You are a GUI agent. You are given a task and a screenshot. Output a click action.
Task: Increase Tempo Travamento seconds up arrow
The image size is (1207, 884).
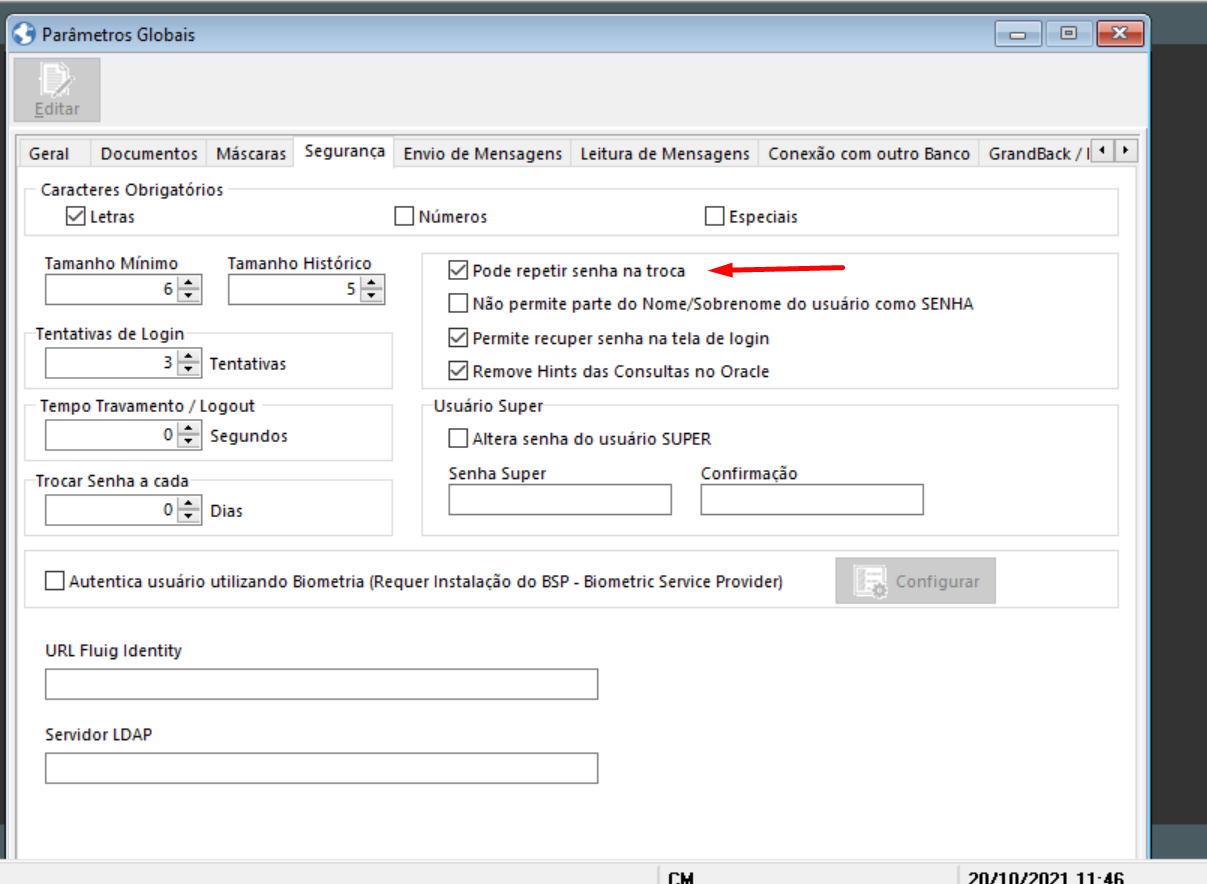[x=190, y=429]
